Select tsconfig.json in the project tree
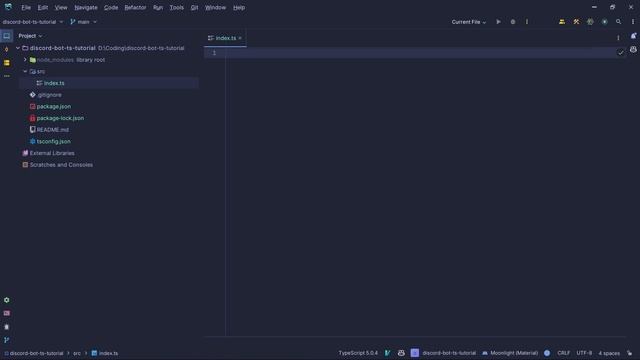This screenshot has width=640, height=360. 53,141
